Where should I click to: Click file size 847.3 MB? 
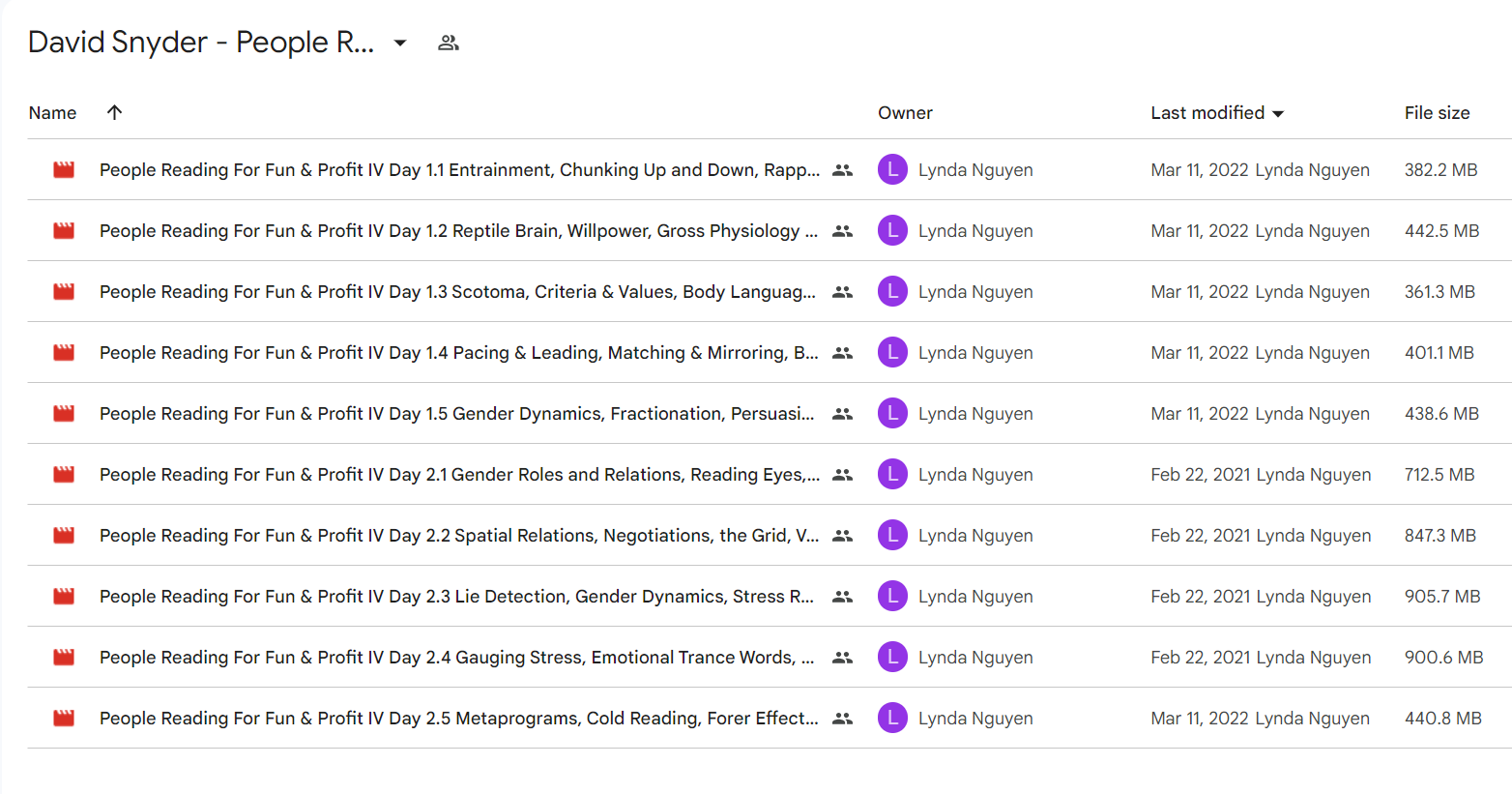point(1439,536)
